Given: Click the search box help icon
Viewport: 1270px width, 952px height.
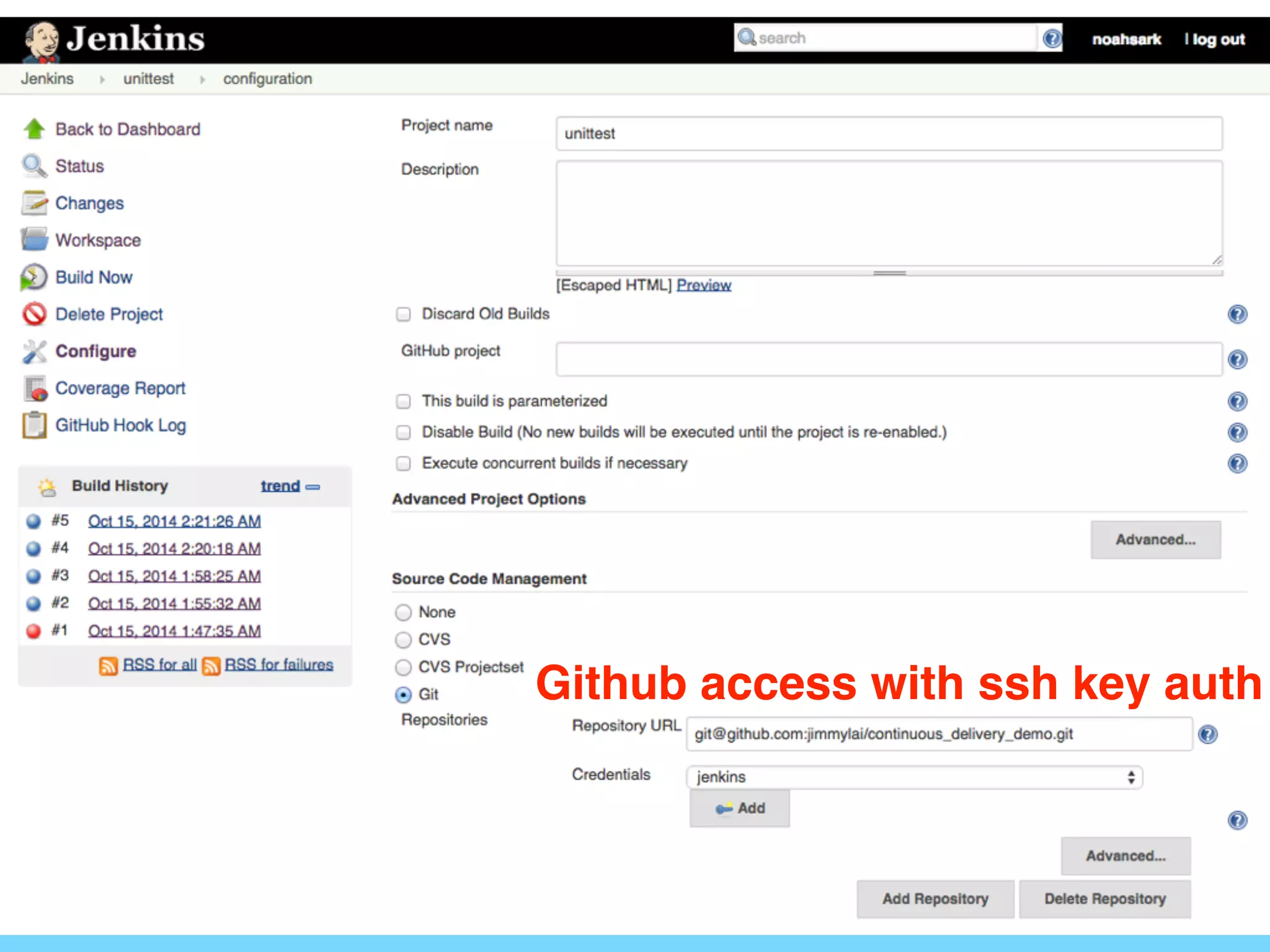Looking at the screenshot, I should pyautogui.click(x=1052, y=38).
